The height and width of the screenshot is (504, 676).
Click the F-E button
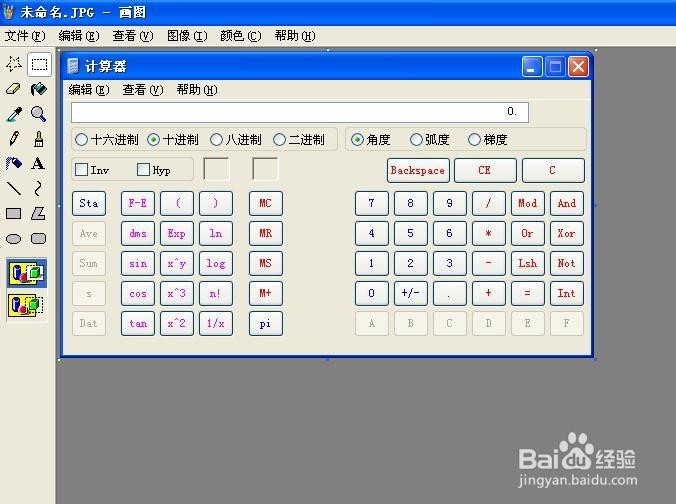coord(138,203)
